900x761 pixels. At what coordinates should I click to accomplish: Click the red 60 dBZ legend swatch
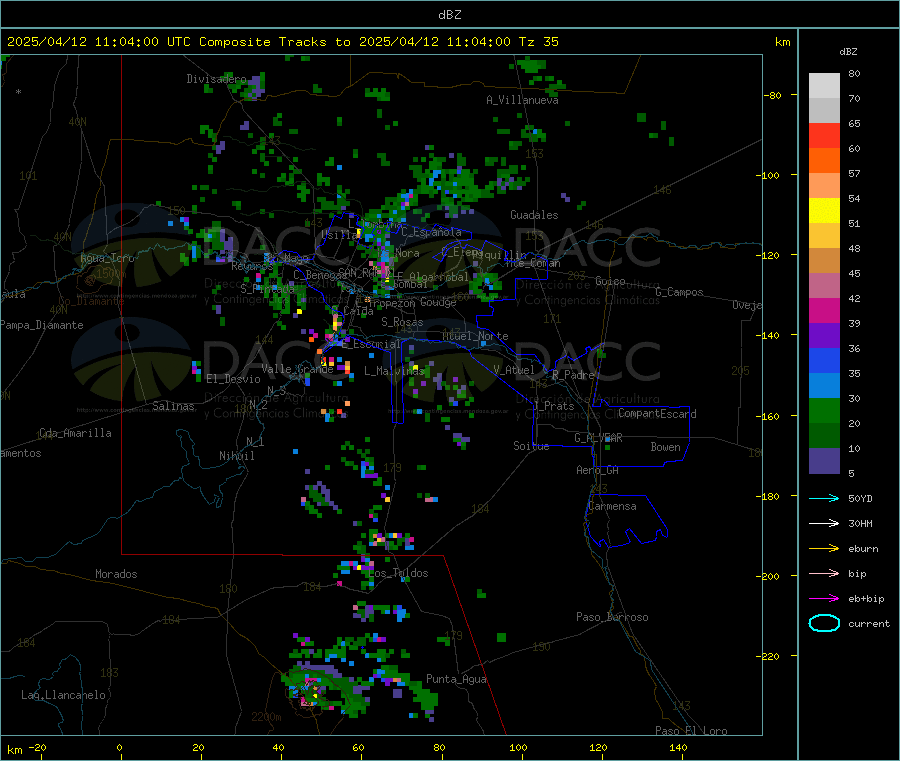point(824,135)
